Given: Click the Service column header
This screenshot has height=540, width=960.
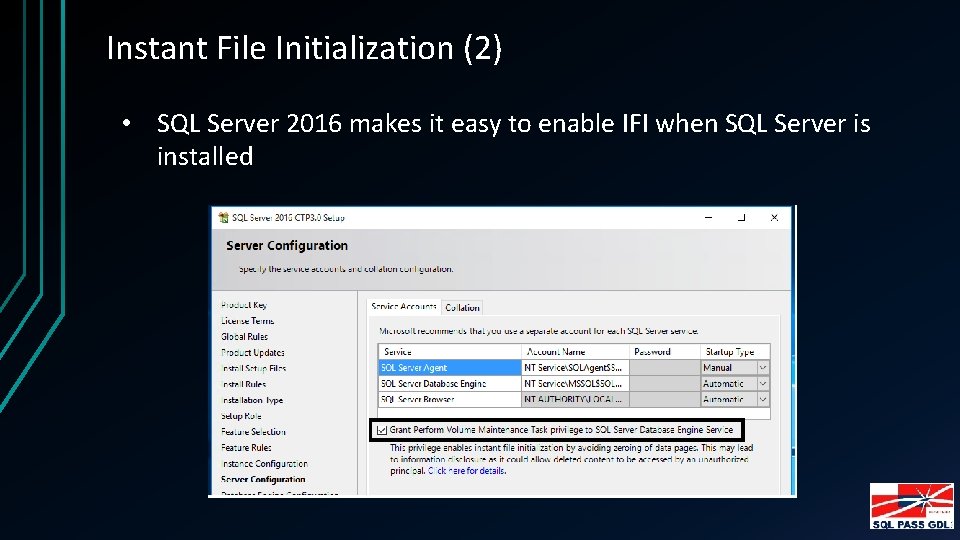Looking at the screenshot, I should 449,352.
